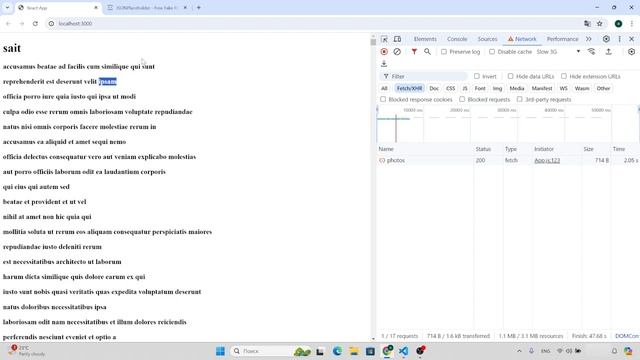Screen dimensions: 640x360
Task: Open network conditions wifi icon
Action: tap(591, 52)
